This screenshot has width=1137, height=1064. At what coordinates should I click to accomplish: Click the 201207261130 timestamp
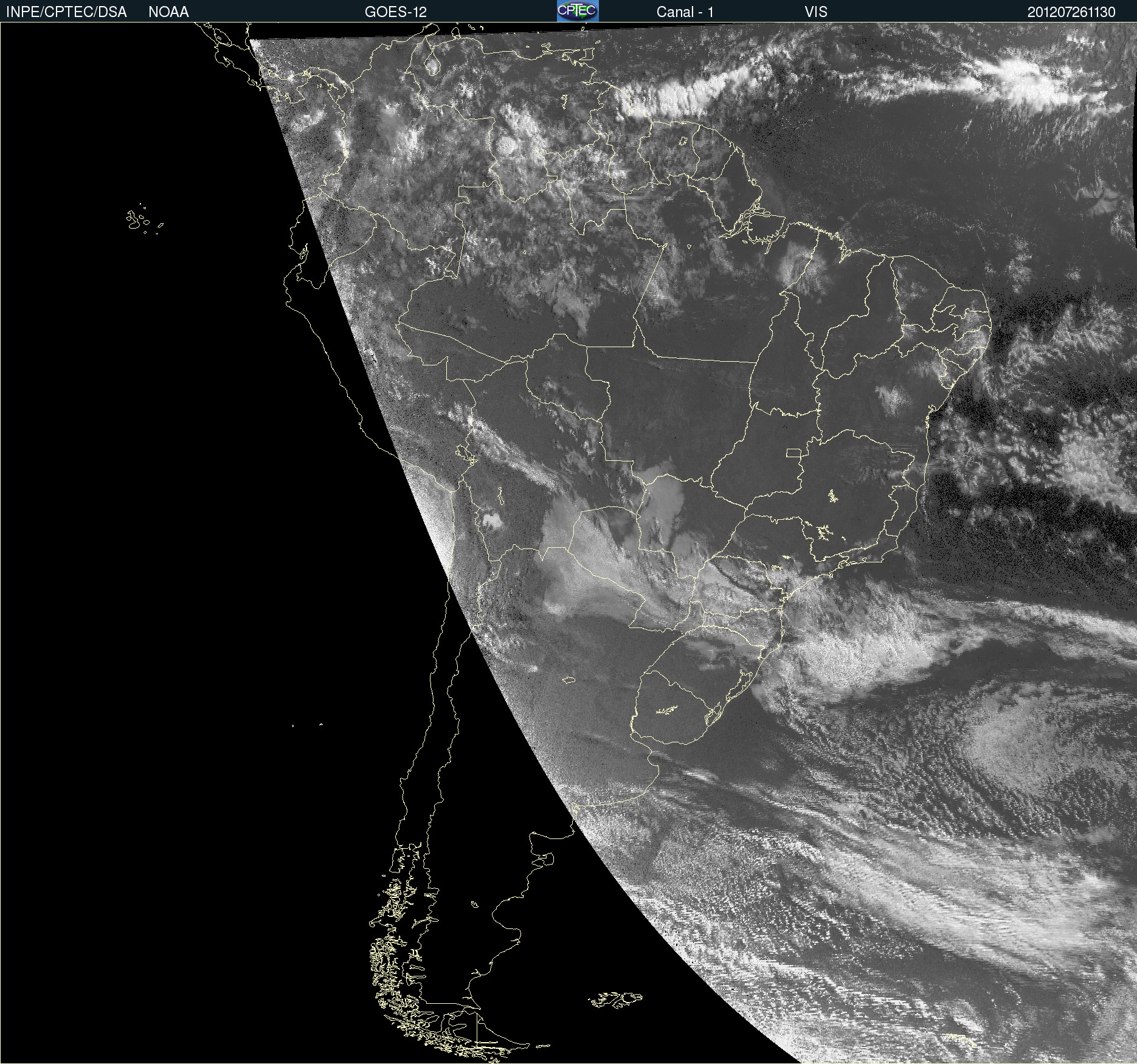[x=1071, y=12]
